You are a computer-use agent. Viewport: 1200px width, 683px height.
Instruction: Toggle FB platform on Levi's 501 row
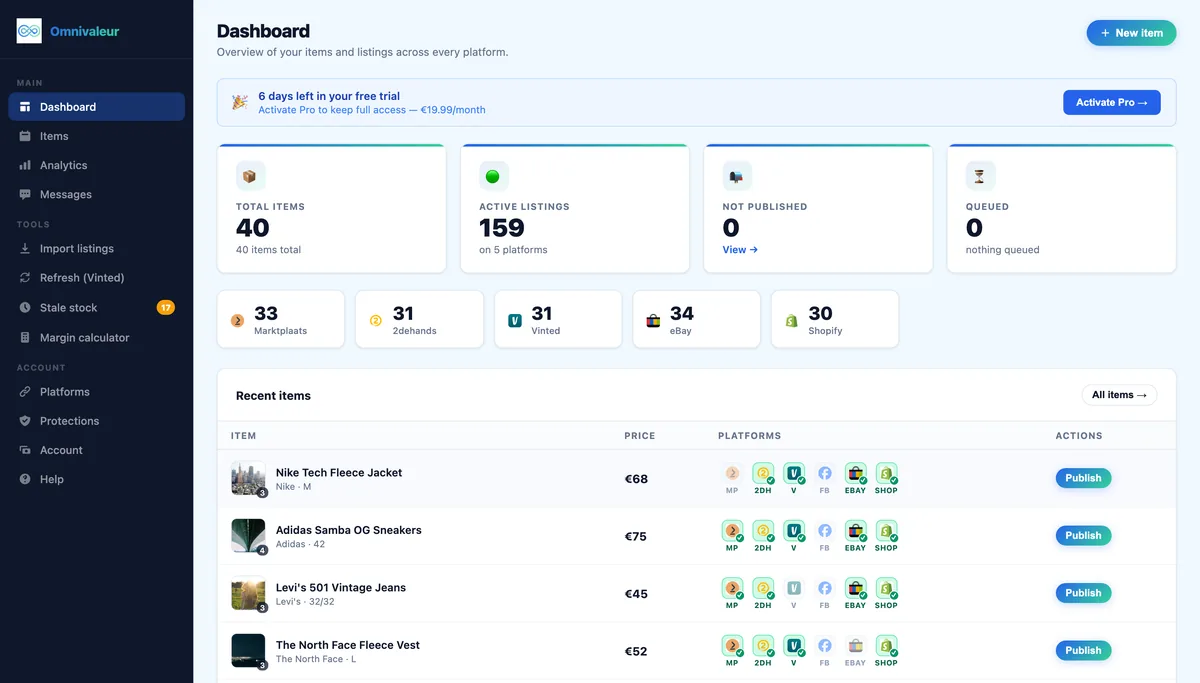(825, 593)
